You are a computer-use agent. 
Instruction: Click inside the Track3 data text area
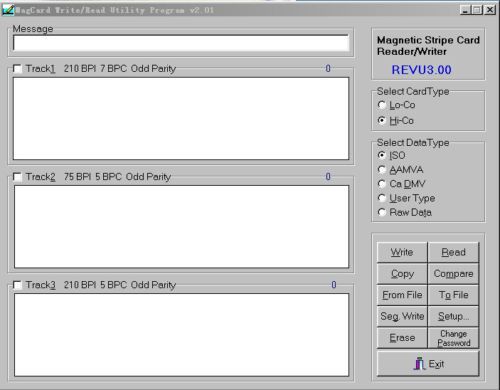click(181, 335)
